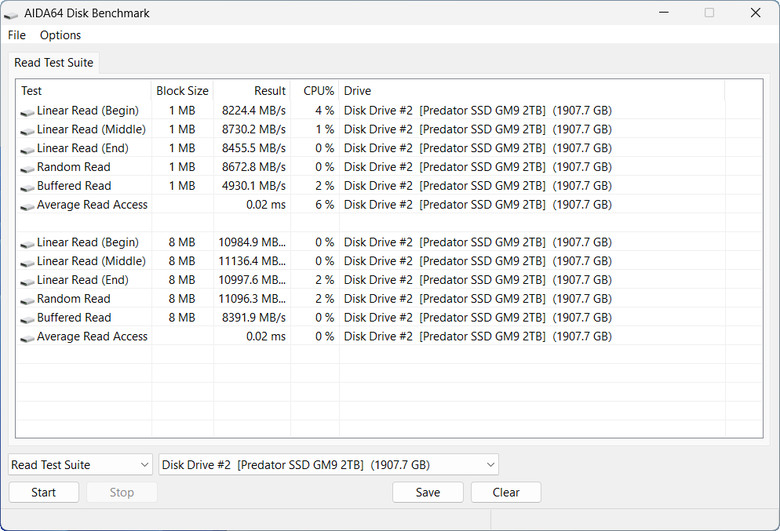
Task: Sort by the Drive column header
Action: [532, 91]
